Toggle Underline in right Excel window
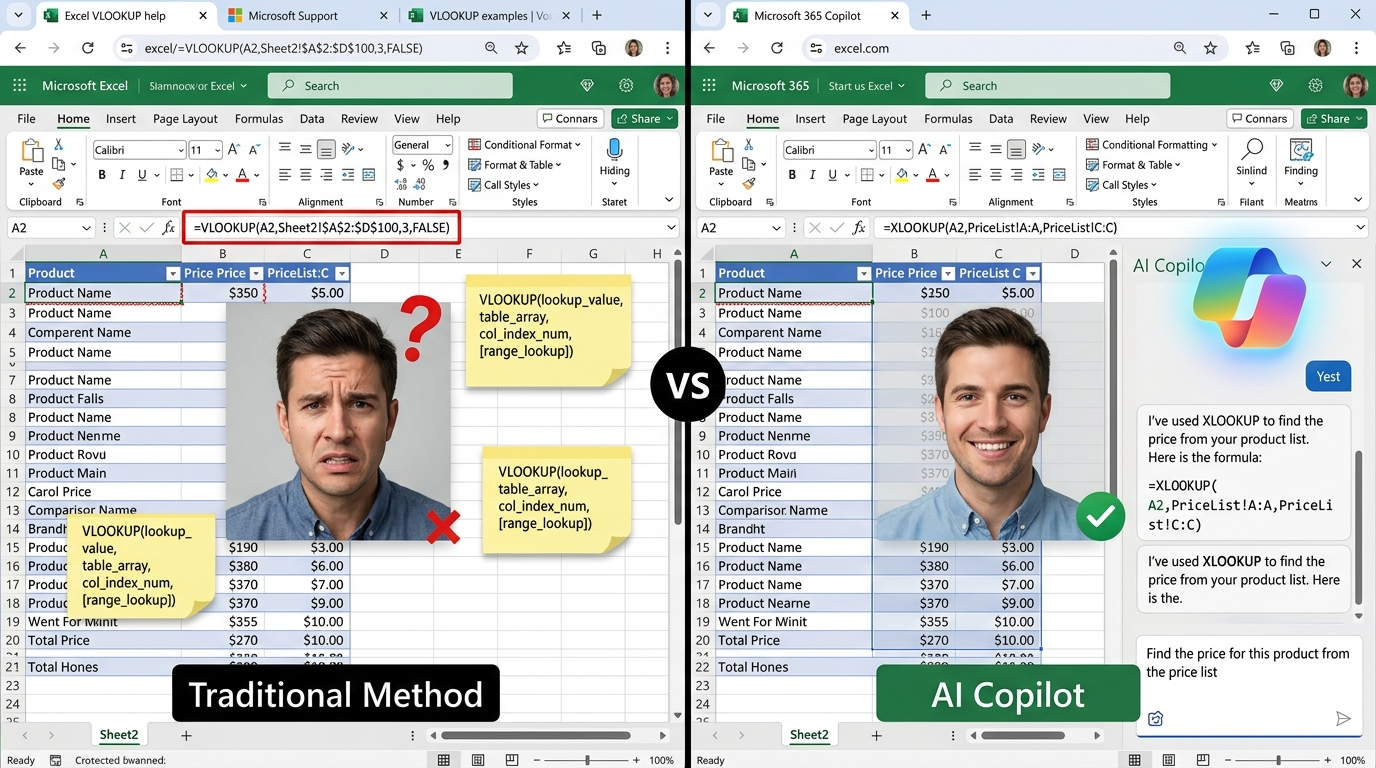Screen dimensions: 1376x768 [832, 175]
